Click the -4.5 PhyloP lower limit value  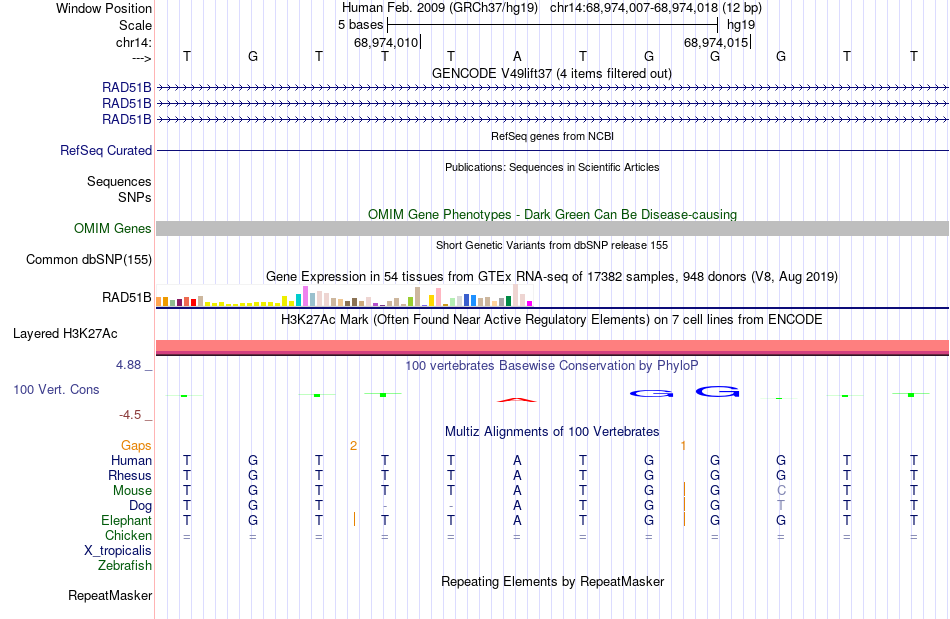(130, 415)
